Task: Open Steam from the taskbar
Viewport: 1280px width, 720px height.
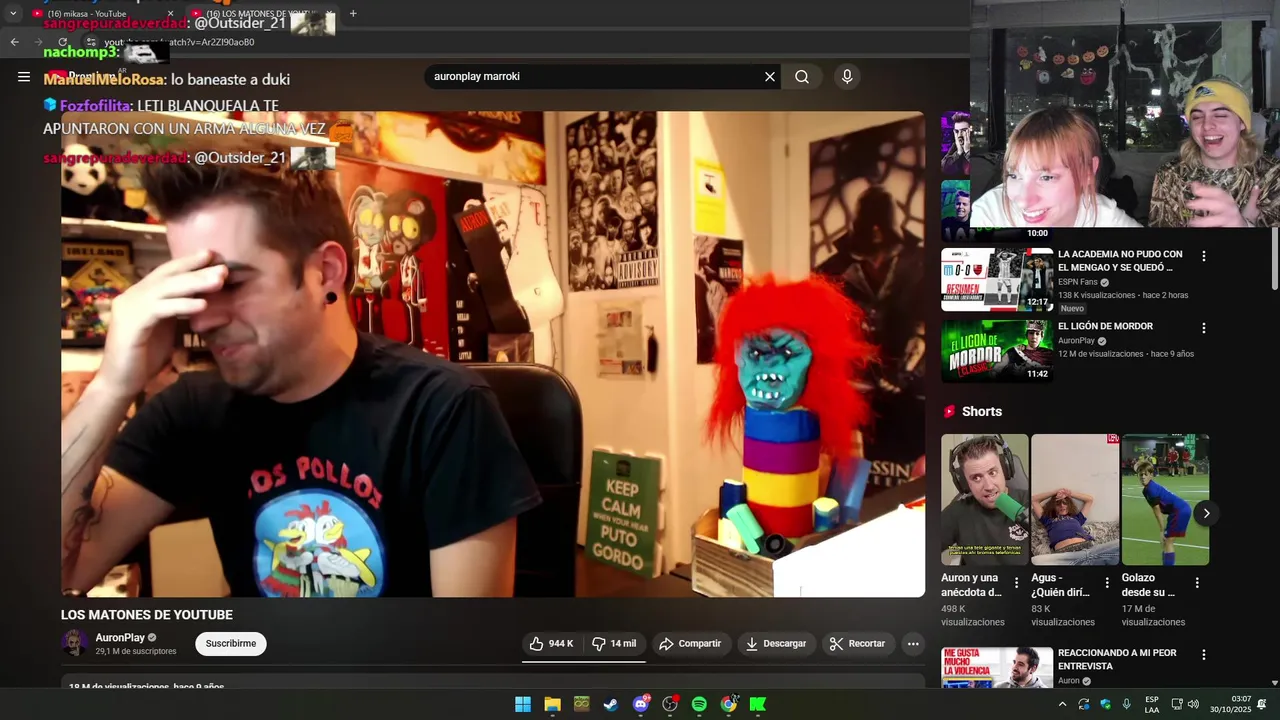Action: click(x=610, y=704)
